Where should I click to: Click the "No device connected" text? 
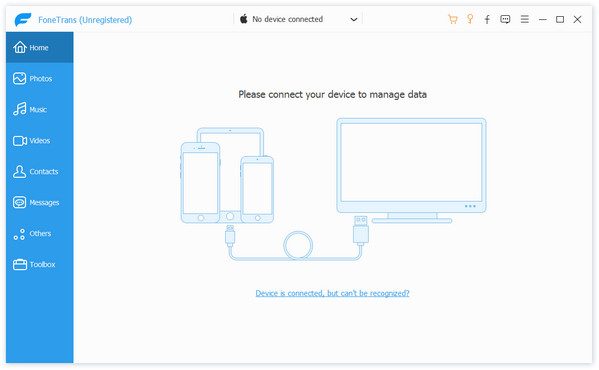[x=287, y=19]
